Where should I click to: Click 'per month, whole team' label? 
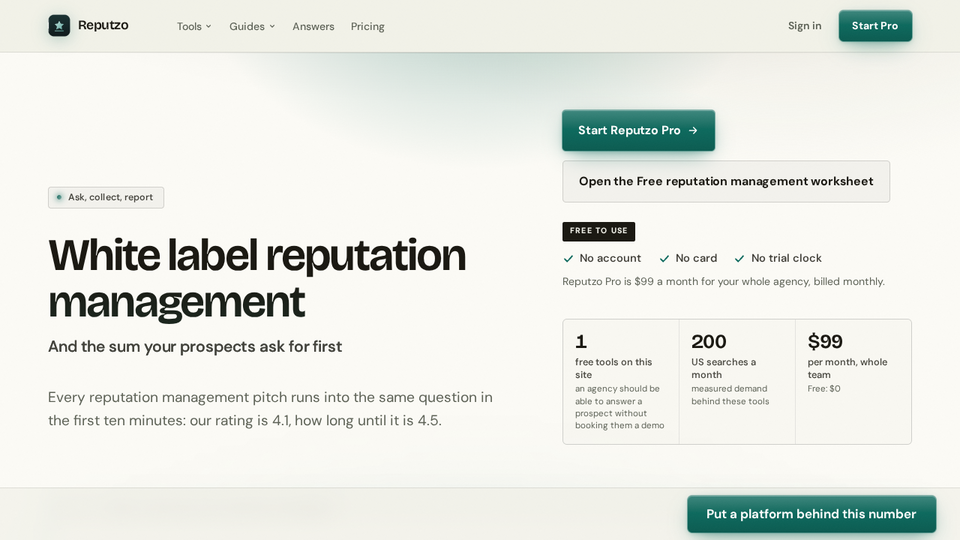click(x=847, y=368)
